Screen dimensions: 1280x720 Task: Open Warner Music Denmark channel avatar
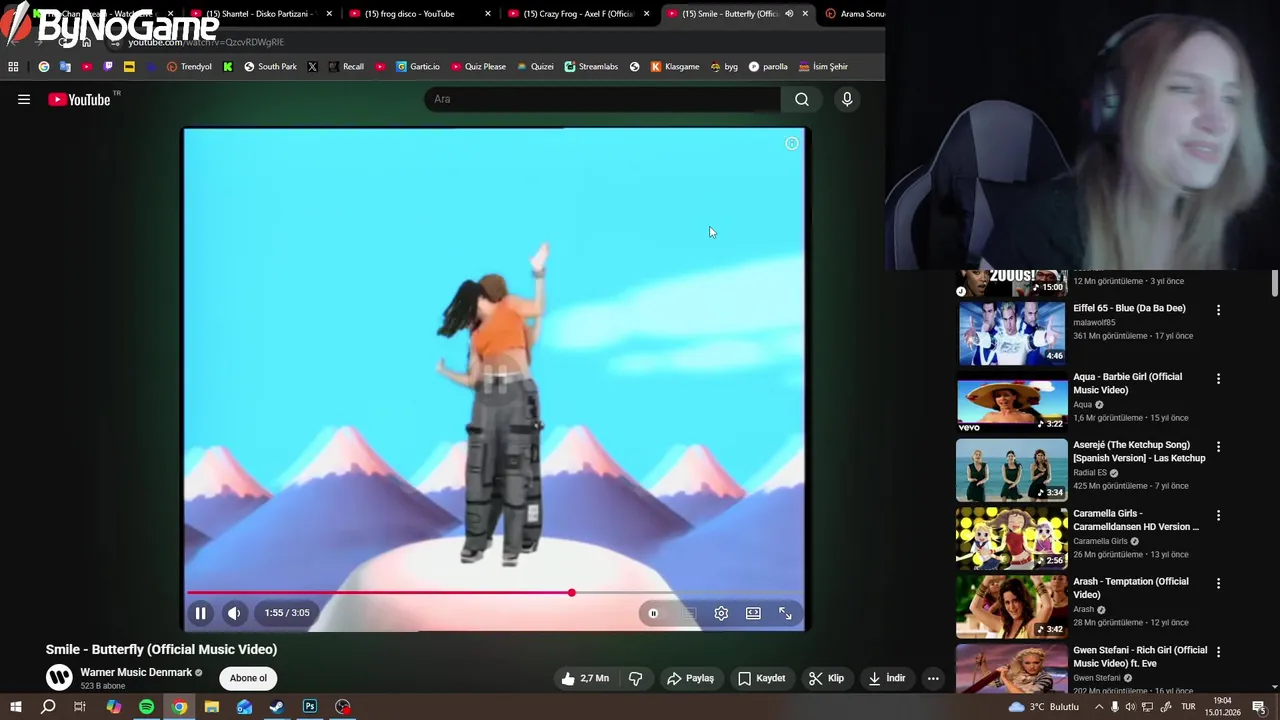coord(59,677)
